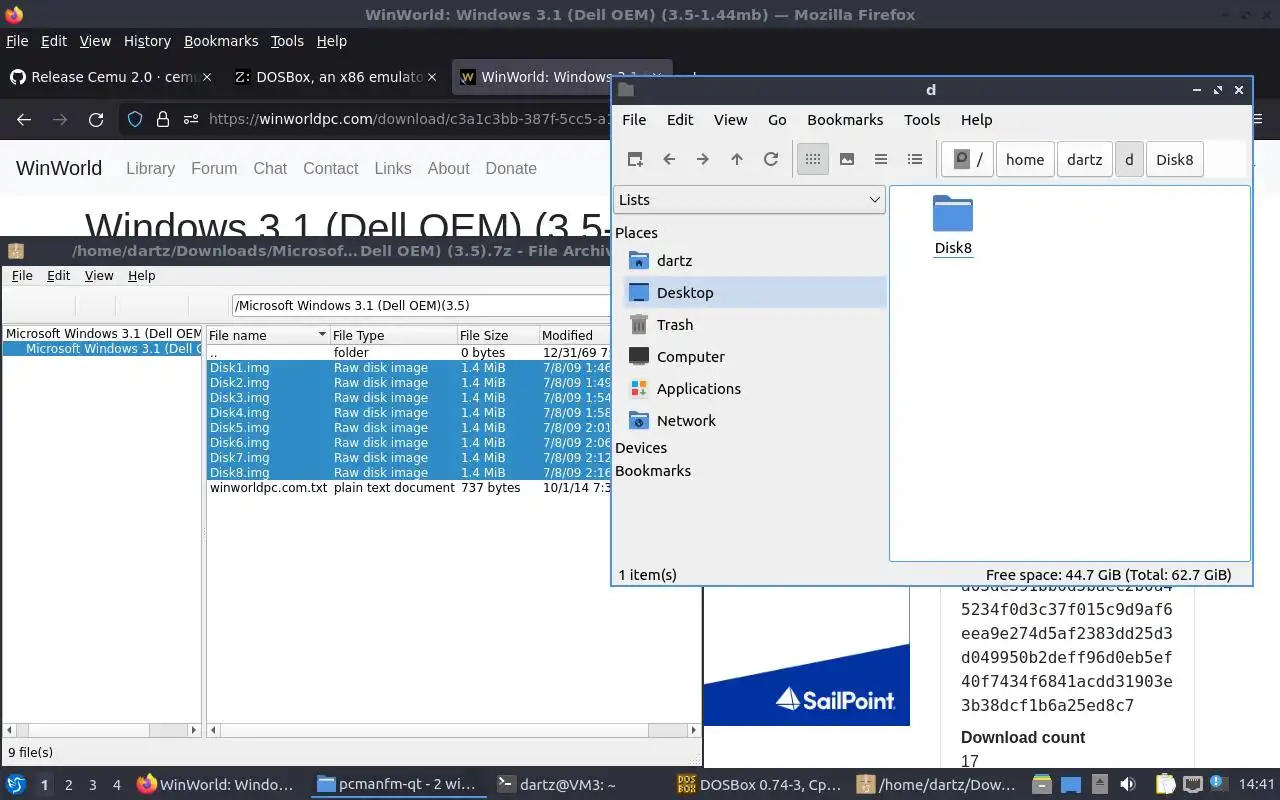This screenshot has height=800, width=1280.
Task: Click Disk8 path breadcrumb button
Action: coord(1175,160)
